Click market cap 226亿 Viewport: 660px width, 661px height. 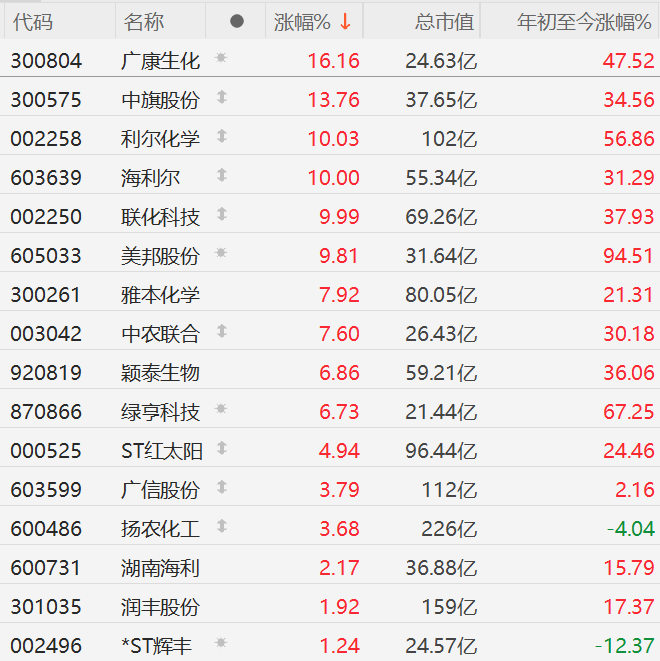coord(449,529)
